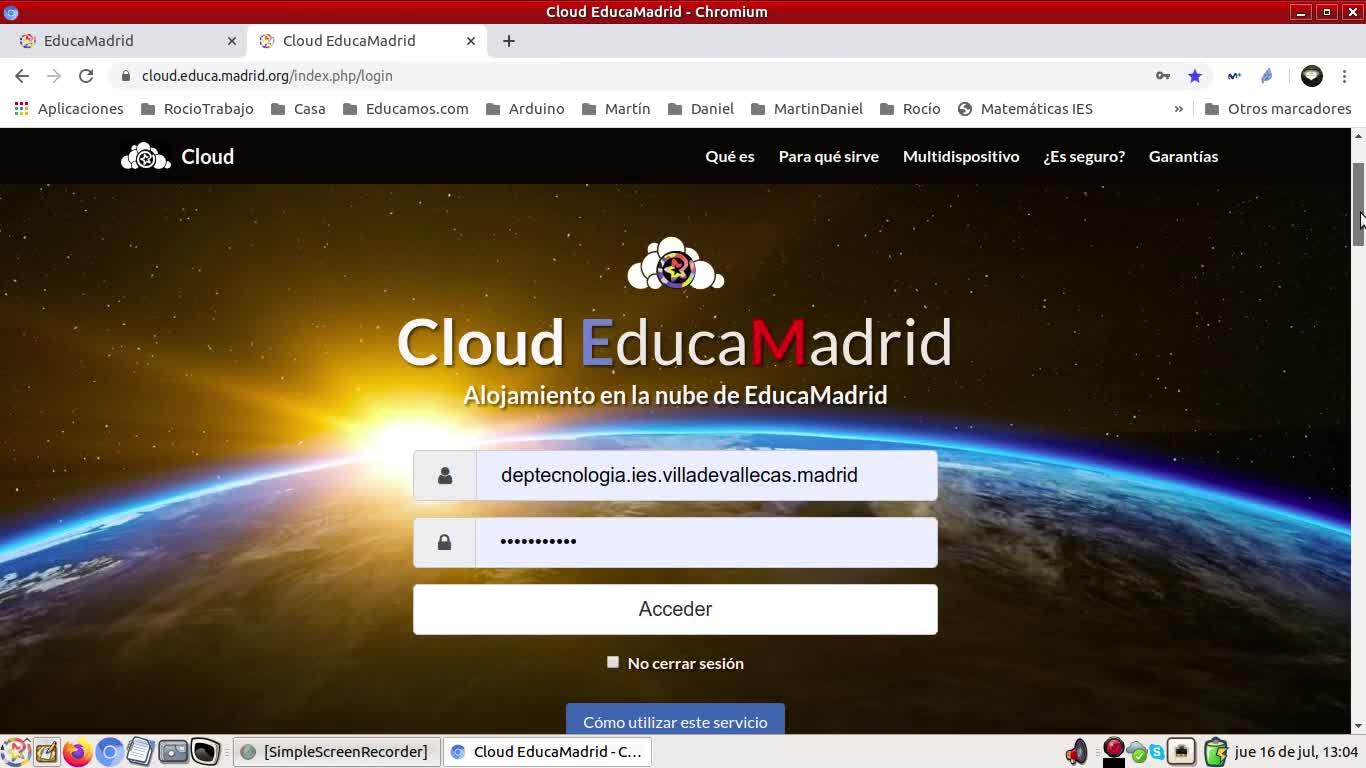Open the Daniel bookmarks folder

(x=700, y=109)
